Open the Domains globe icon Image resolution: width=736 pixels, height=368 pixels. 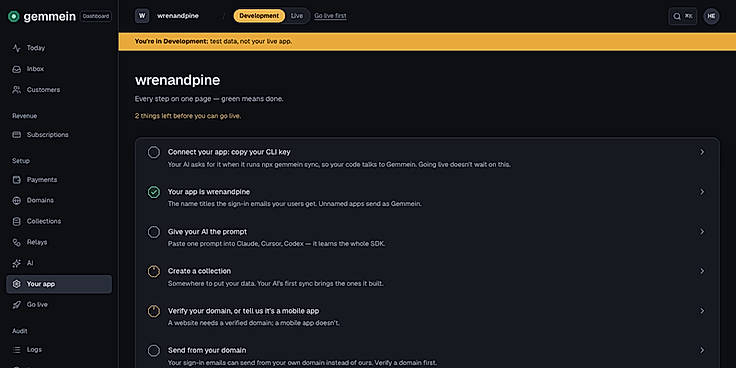[16, 200]
